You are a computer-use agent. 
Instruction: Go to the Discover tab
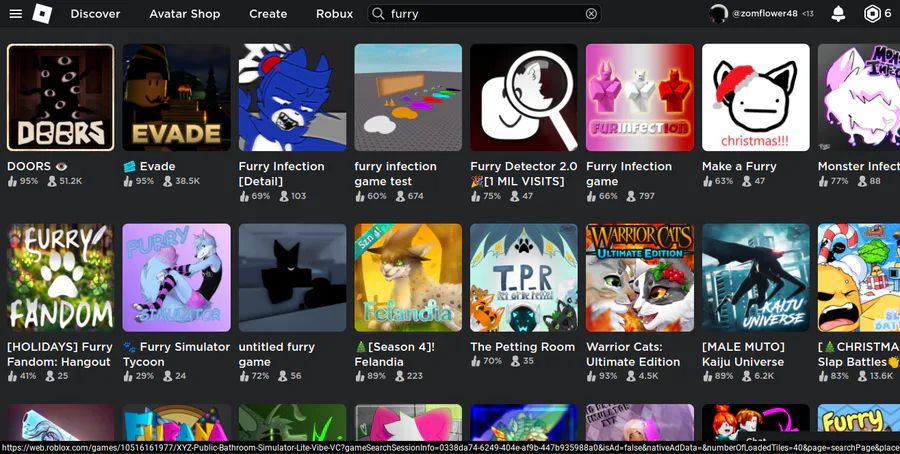point(95,14)
